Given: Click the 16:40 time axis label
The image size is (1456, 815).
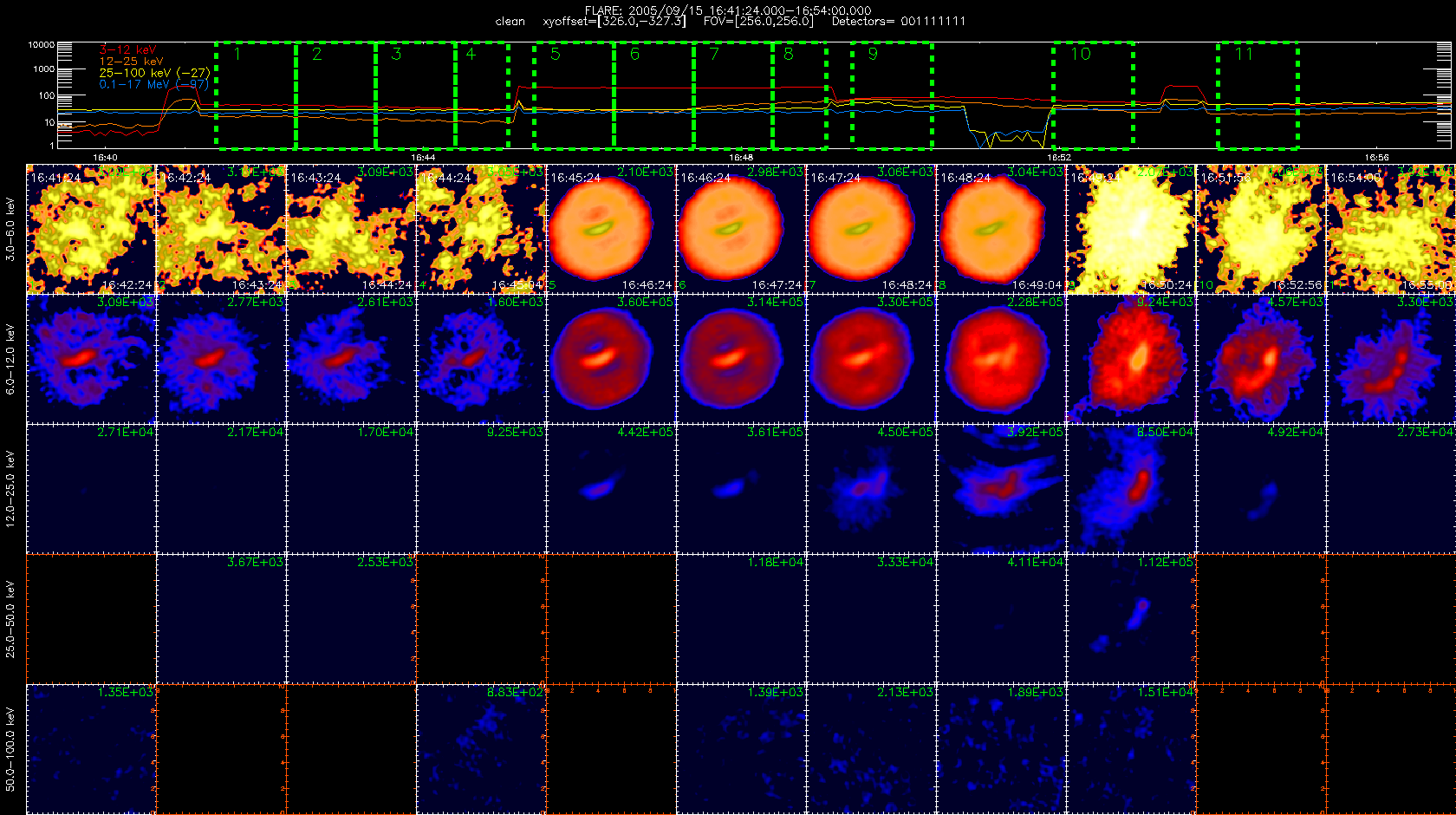Looking at the screenshot, I should (x=105, y=158).
